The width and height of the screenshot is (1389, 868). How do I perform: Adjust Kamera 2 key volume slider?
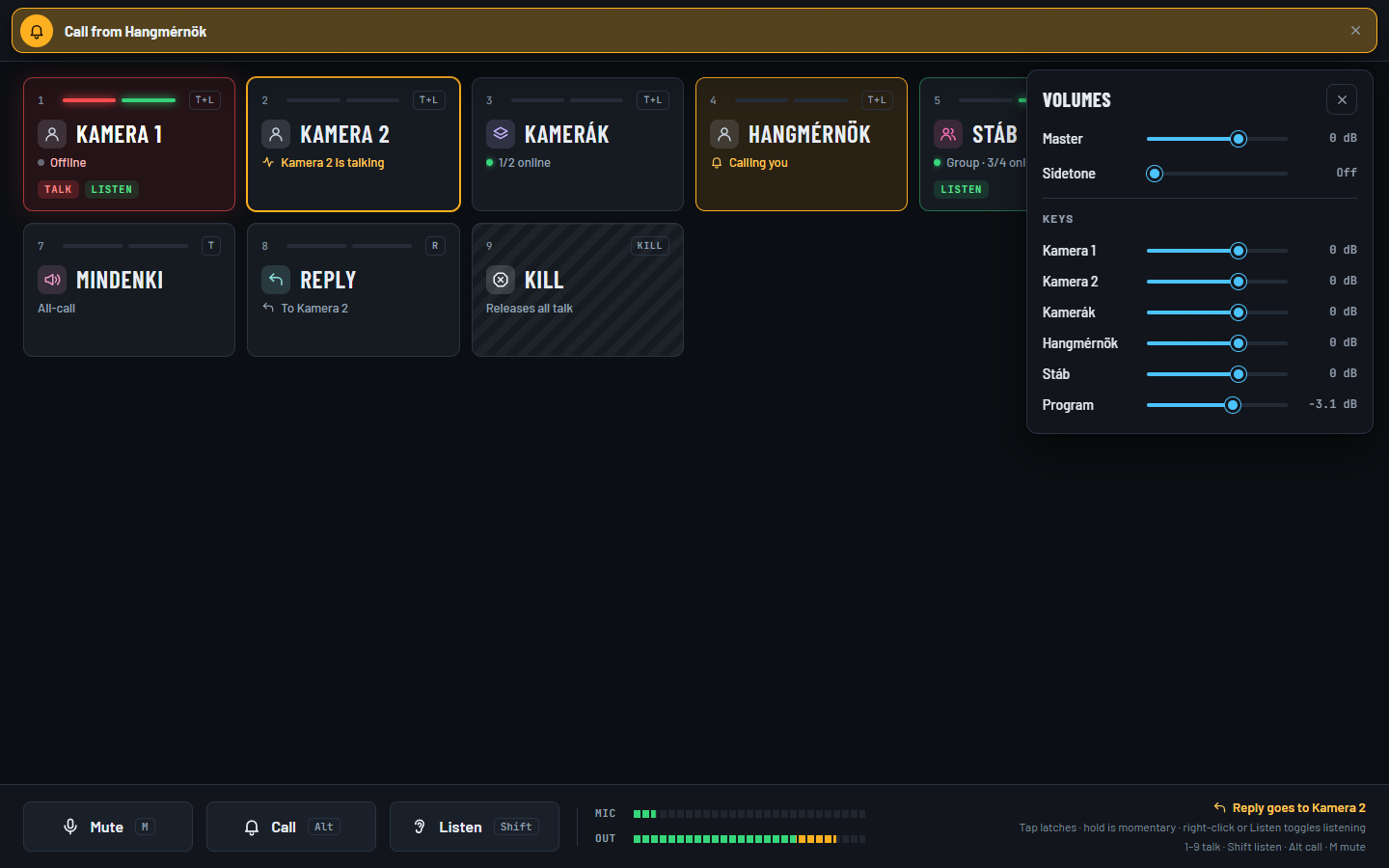[x=1217, y=282]
